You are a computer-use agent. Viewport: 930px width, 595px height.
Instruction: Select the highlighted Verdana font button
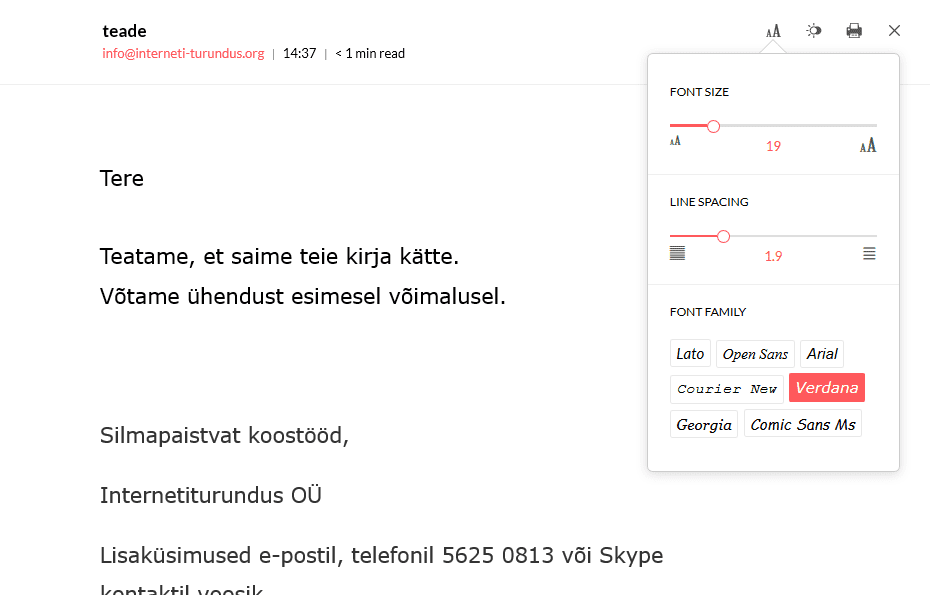click(827, 387)
